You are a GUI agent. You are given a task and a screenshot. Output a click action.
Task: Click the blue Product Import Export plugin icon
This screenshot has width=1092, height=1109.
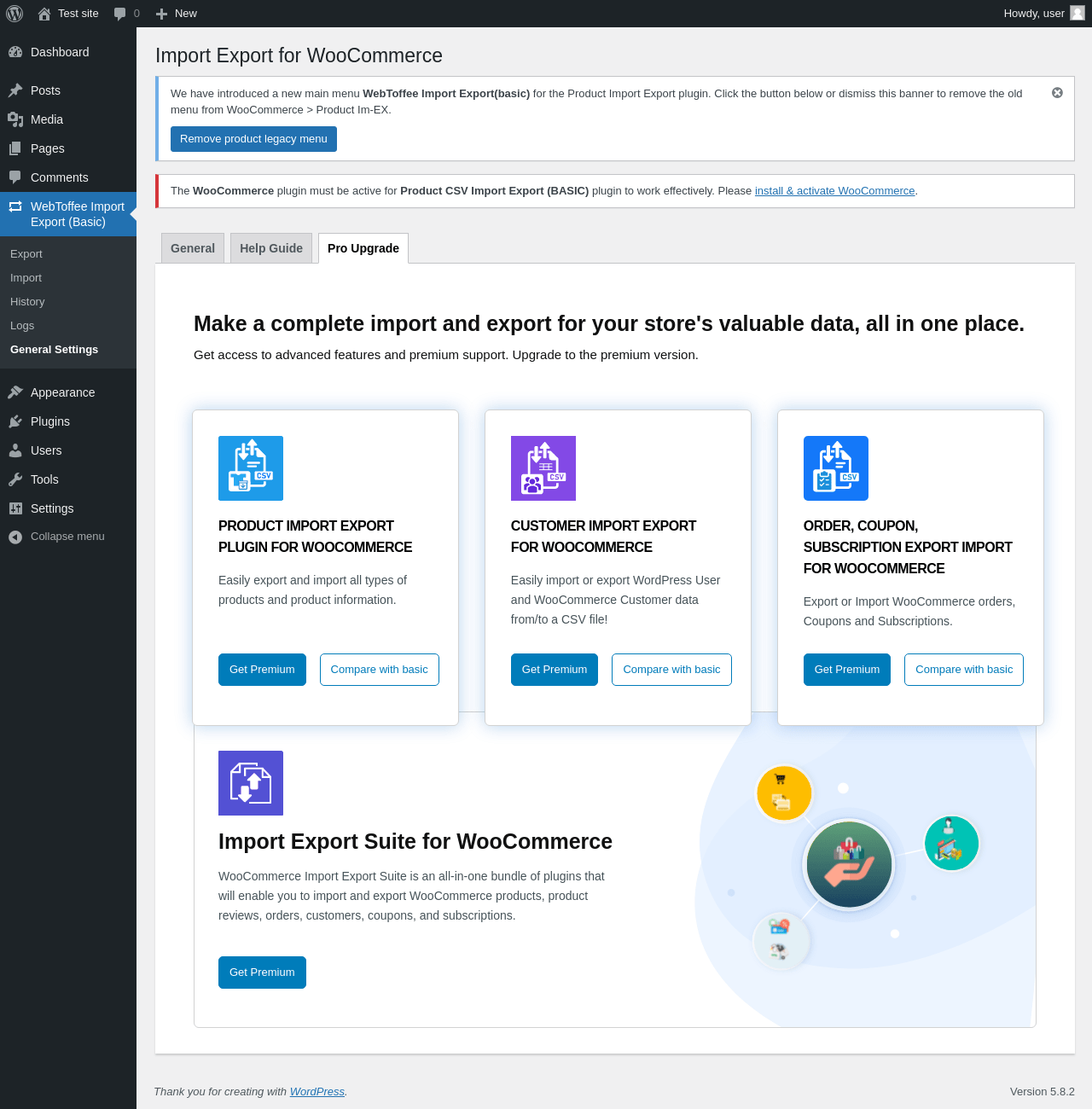pos(251,468)
